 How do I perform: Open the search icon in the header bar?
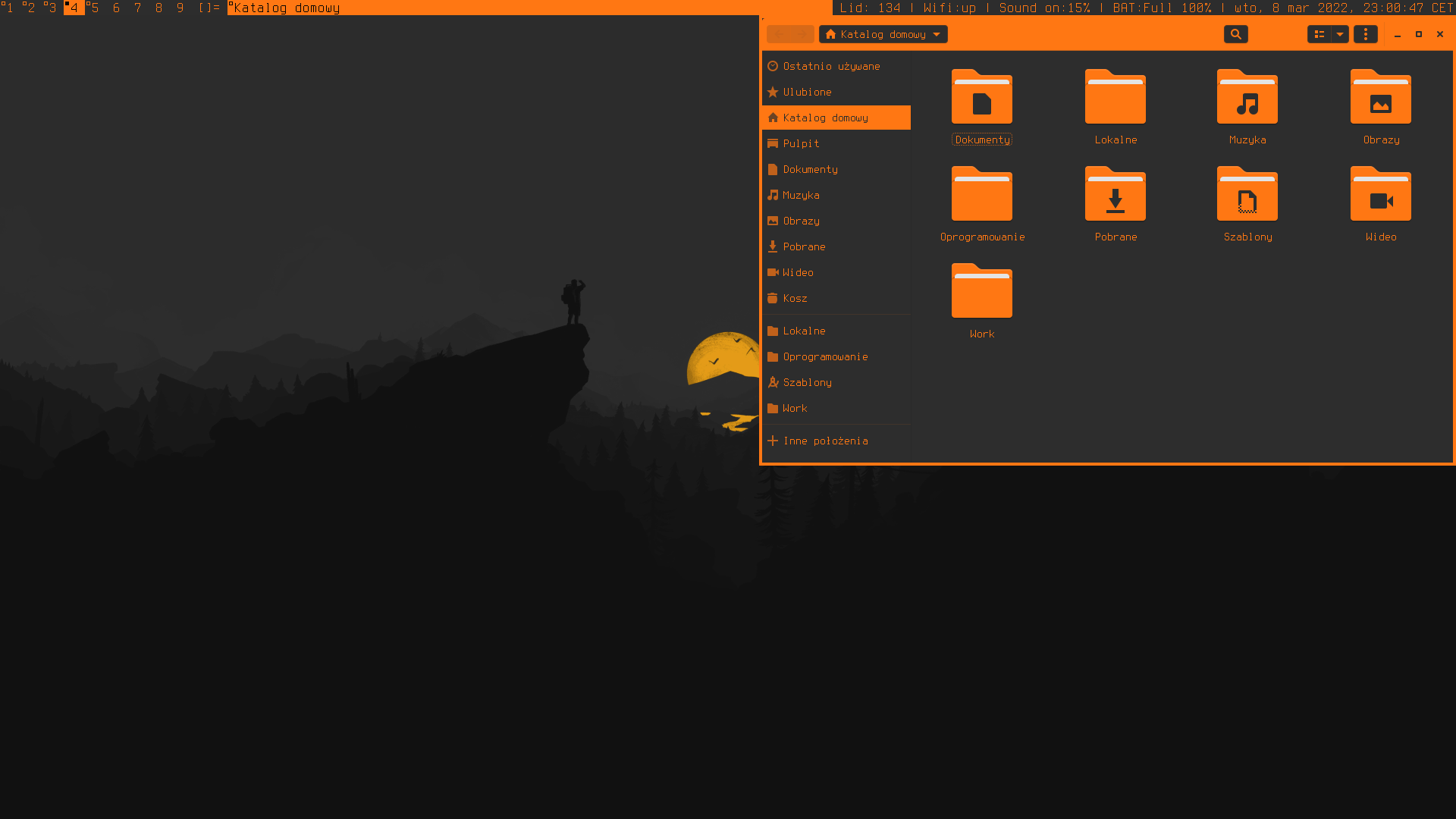pos(1235,34)
